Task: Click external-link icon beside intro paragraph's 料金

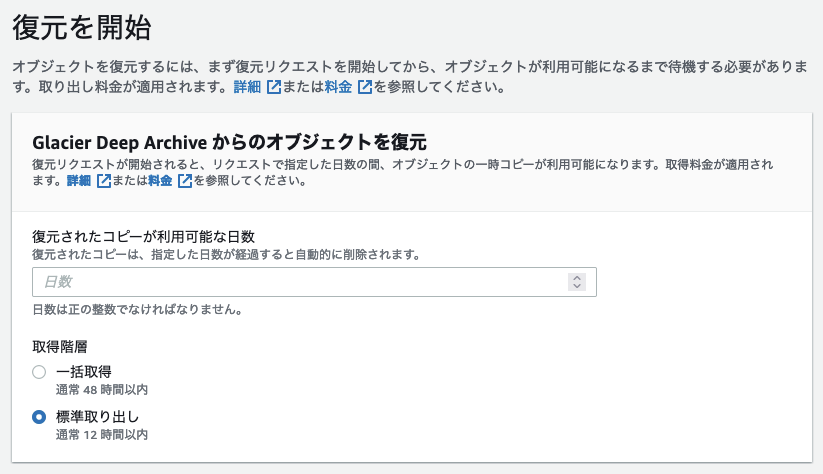Action: coord(365,87)
